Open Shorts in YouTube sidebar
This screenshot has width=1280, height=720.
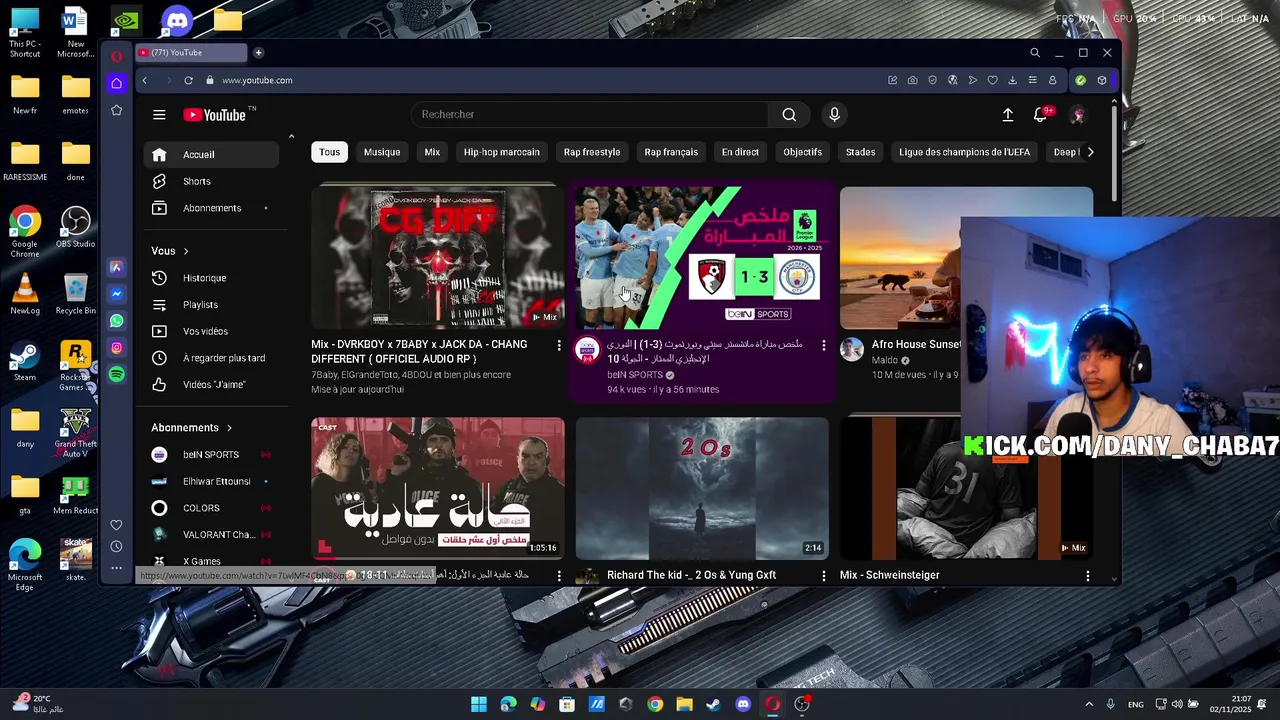(x=212, y=182)
